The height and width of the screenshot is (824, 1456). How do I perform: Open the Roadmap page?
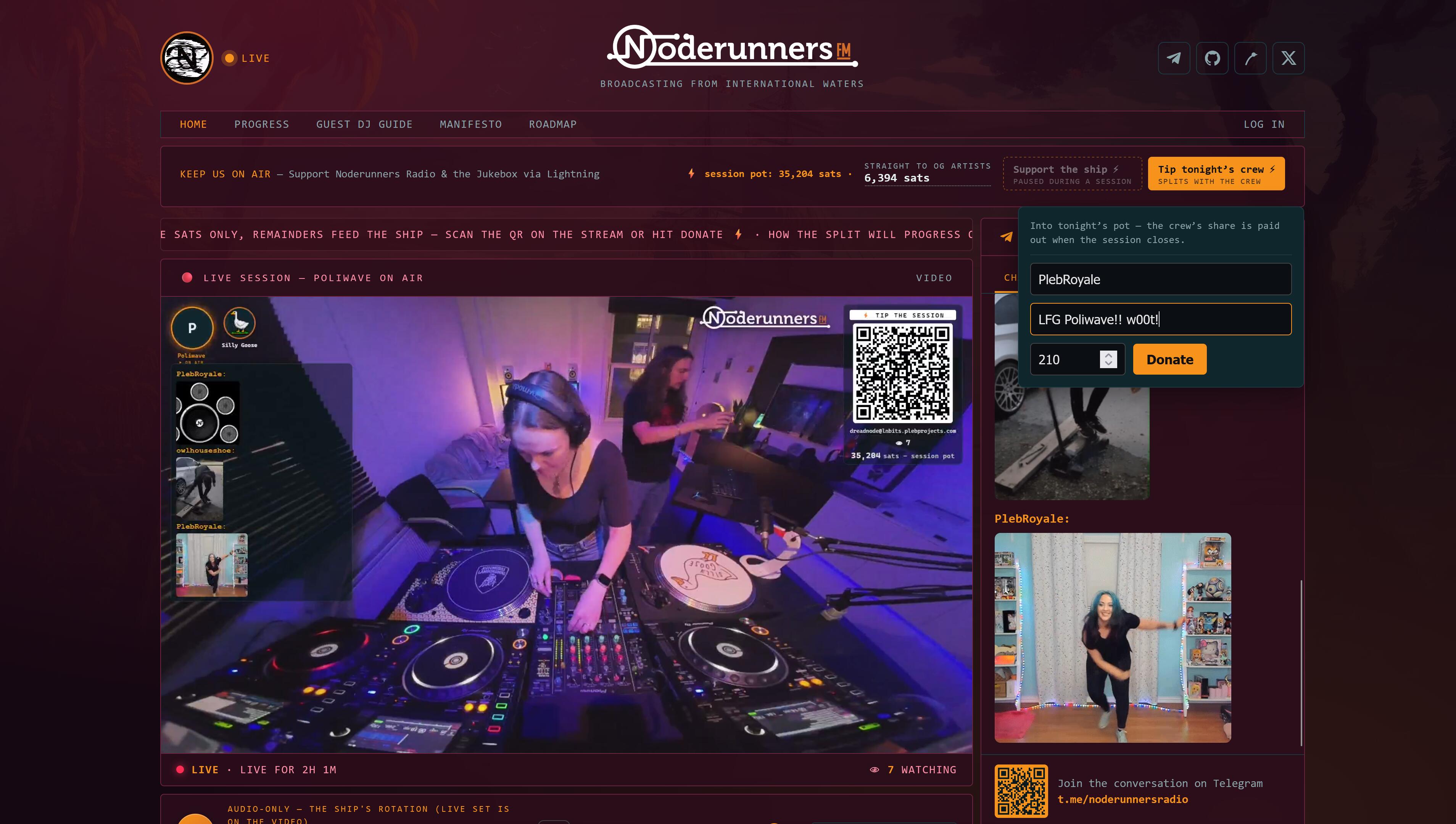(553, 124)
